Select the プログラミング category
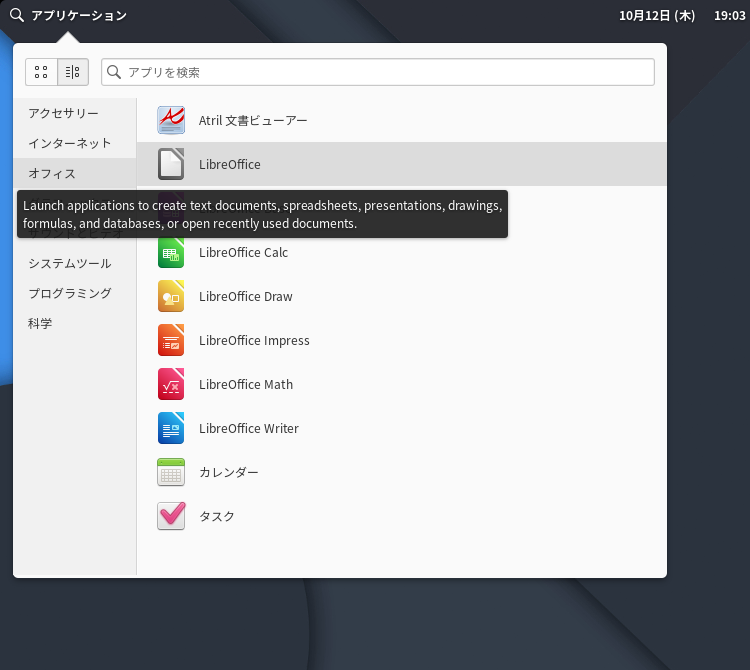750x670 pixels. pyautogui.click(x=75, y=293)
